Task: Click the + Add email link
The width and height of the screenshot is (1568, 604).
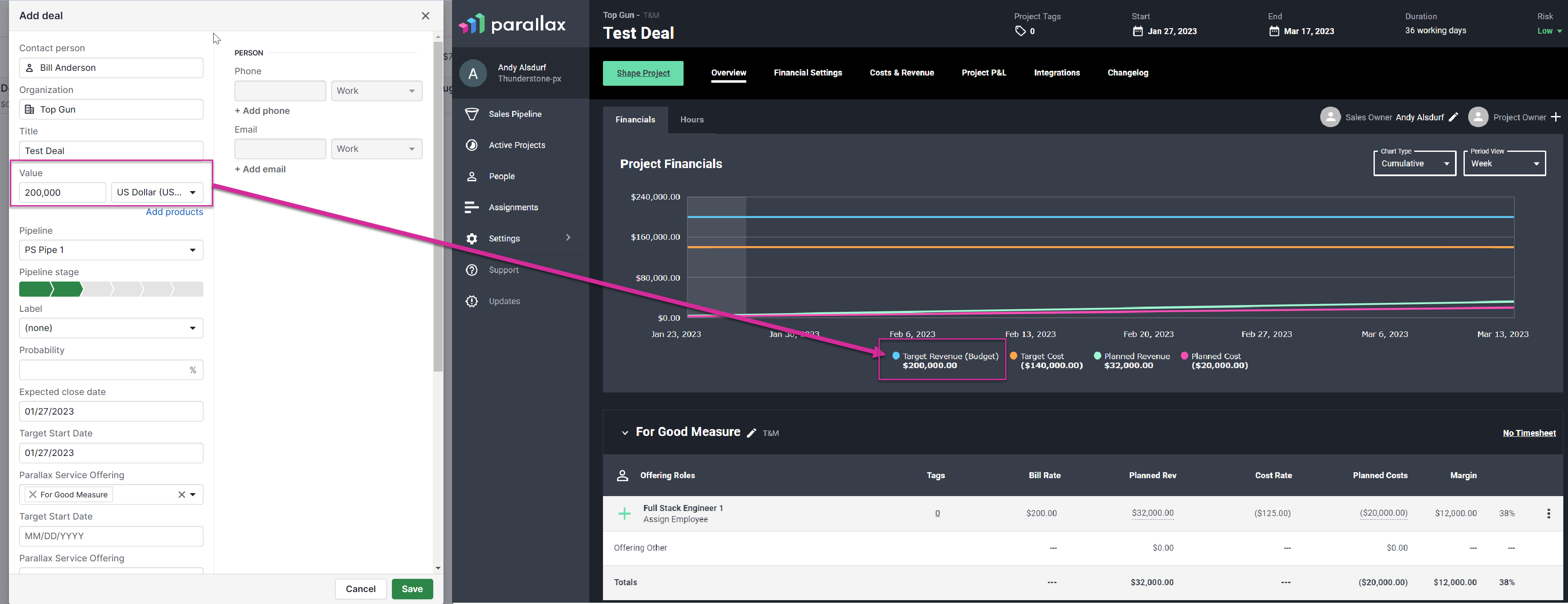Action: (x=260, y=169)
